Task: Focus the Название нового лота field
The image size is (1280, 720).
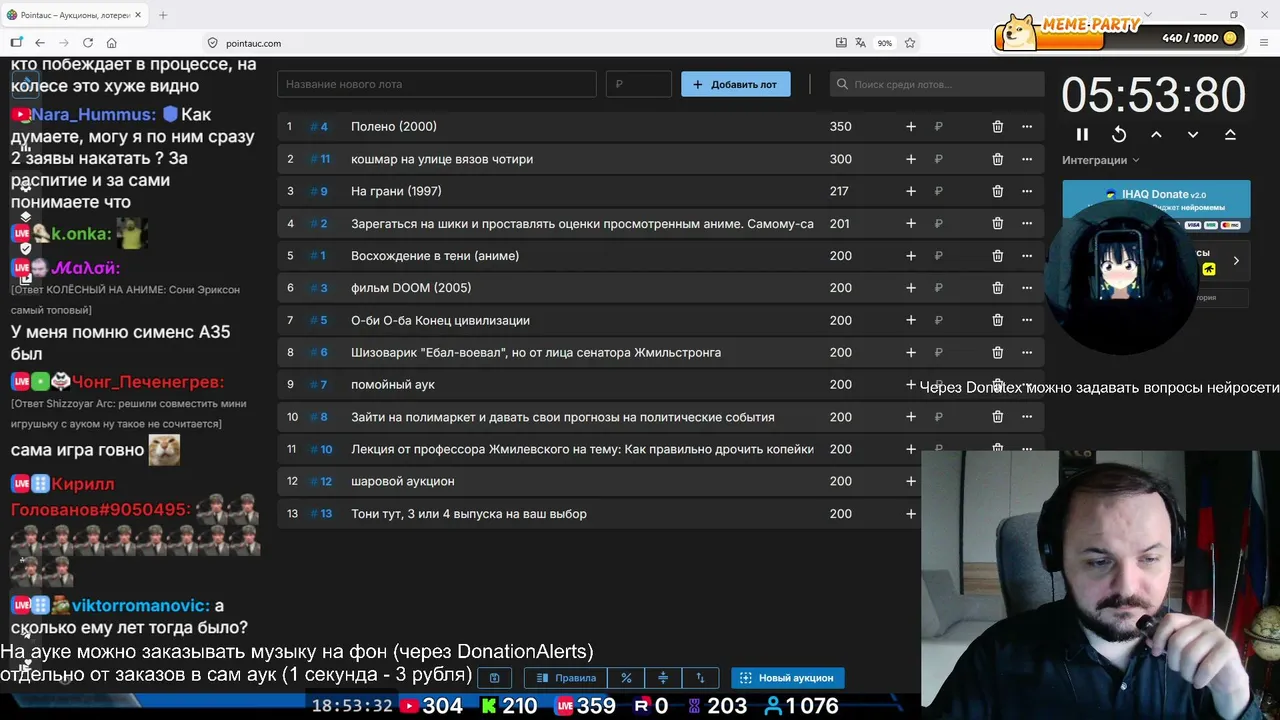Action: click(x=437, y=84)
